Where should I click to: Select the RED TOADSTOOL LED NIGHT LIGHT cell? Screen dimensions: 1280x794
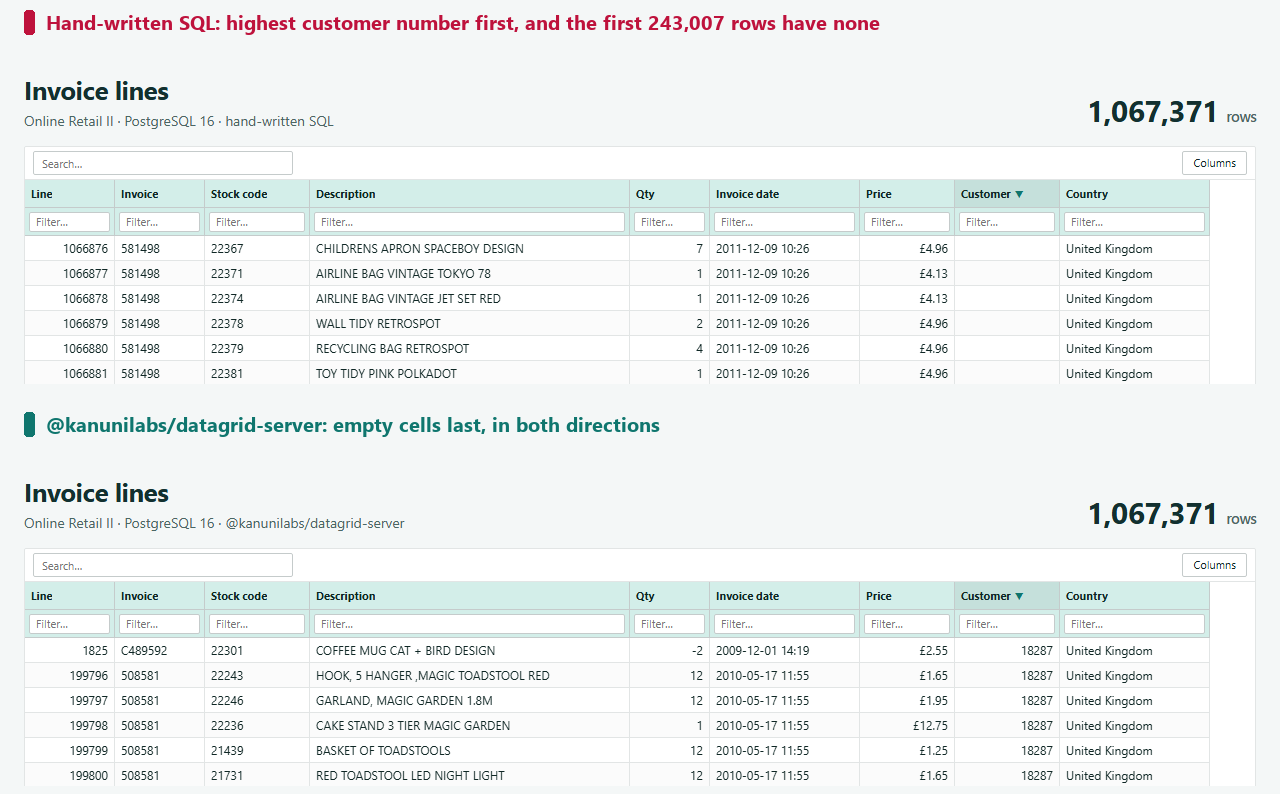point(470,775)
